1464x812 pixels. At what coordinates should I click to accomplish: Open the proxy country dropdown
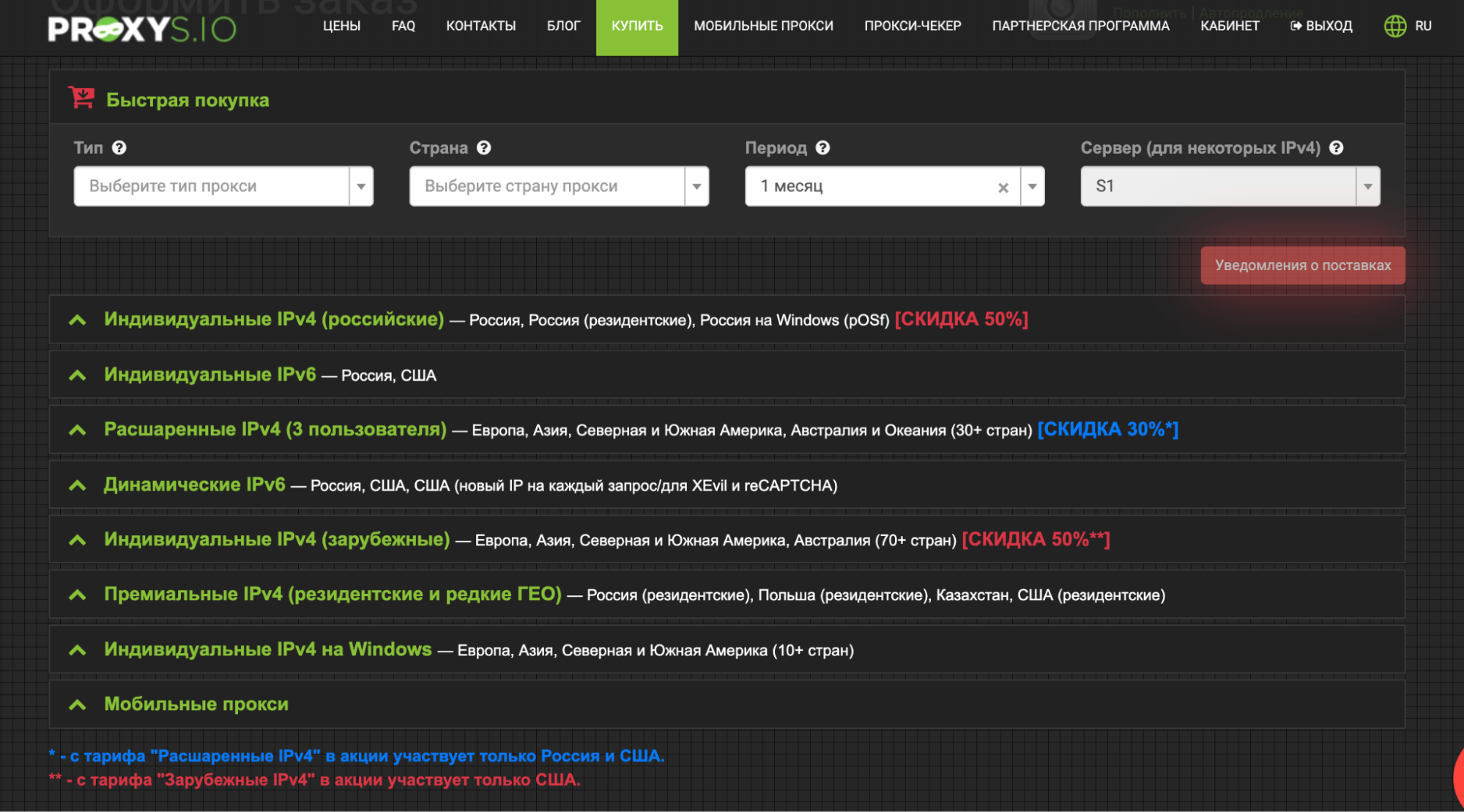tap(559, 186)
